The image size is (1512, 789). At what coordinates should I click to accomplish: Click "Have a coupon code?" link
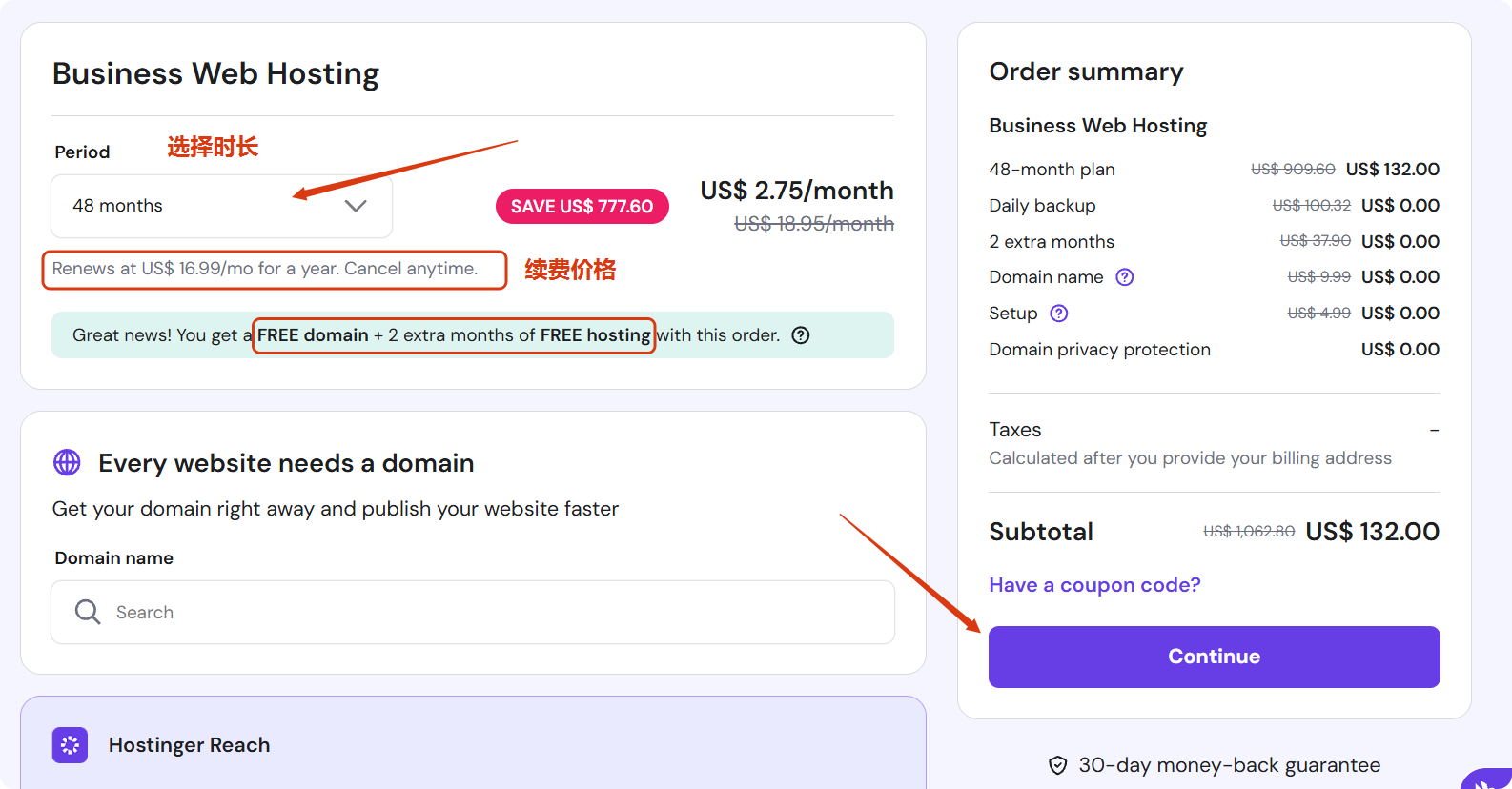tap(1094, 585)
